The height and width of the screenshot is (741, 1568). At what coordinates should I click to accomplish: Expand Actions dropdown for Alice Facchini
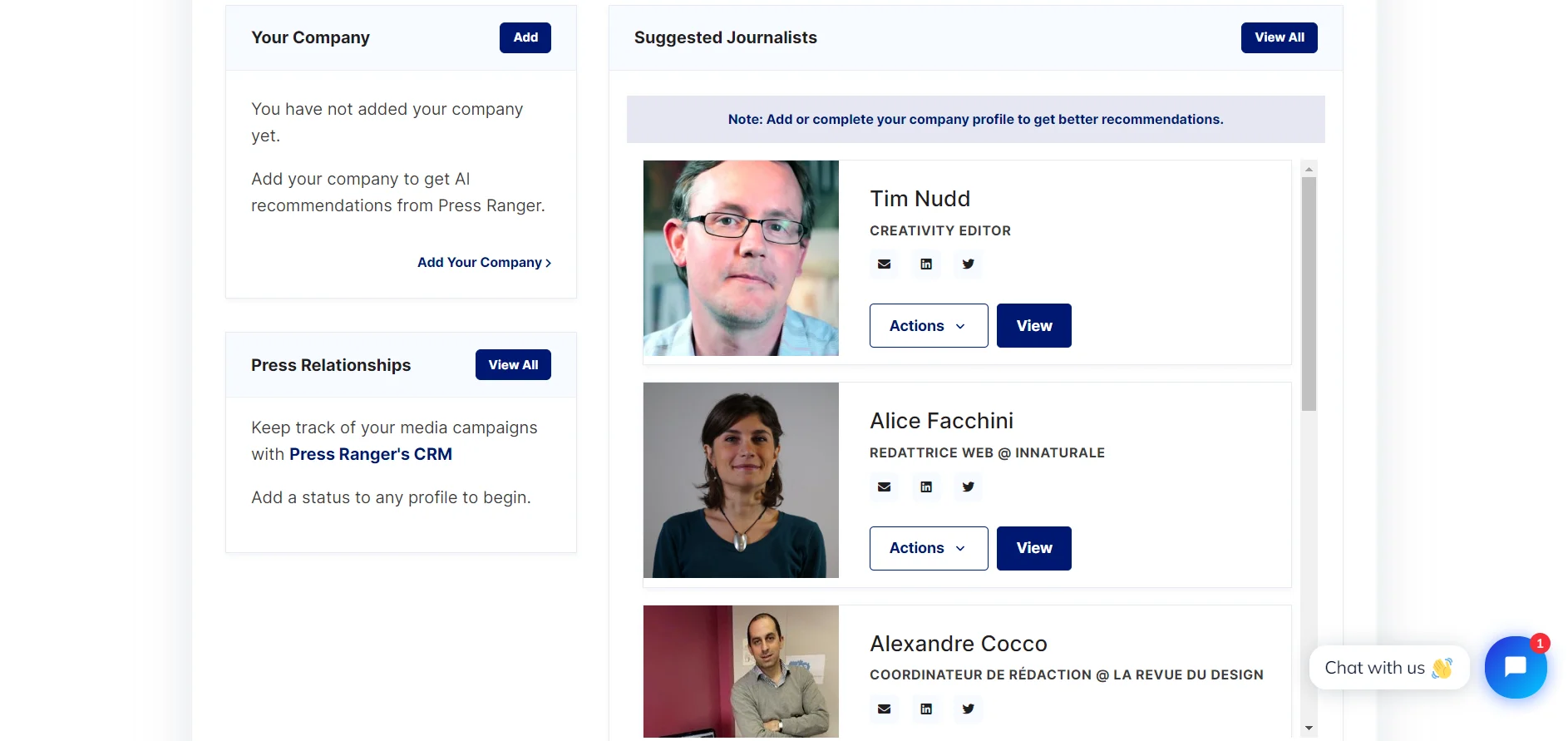click(929, 548)
